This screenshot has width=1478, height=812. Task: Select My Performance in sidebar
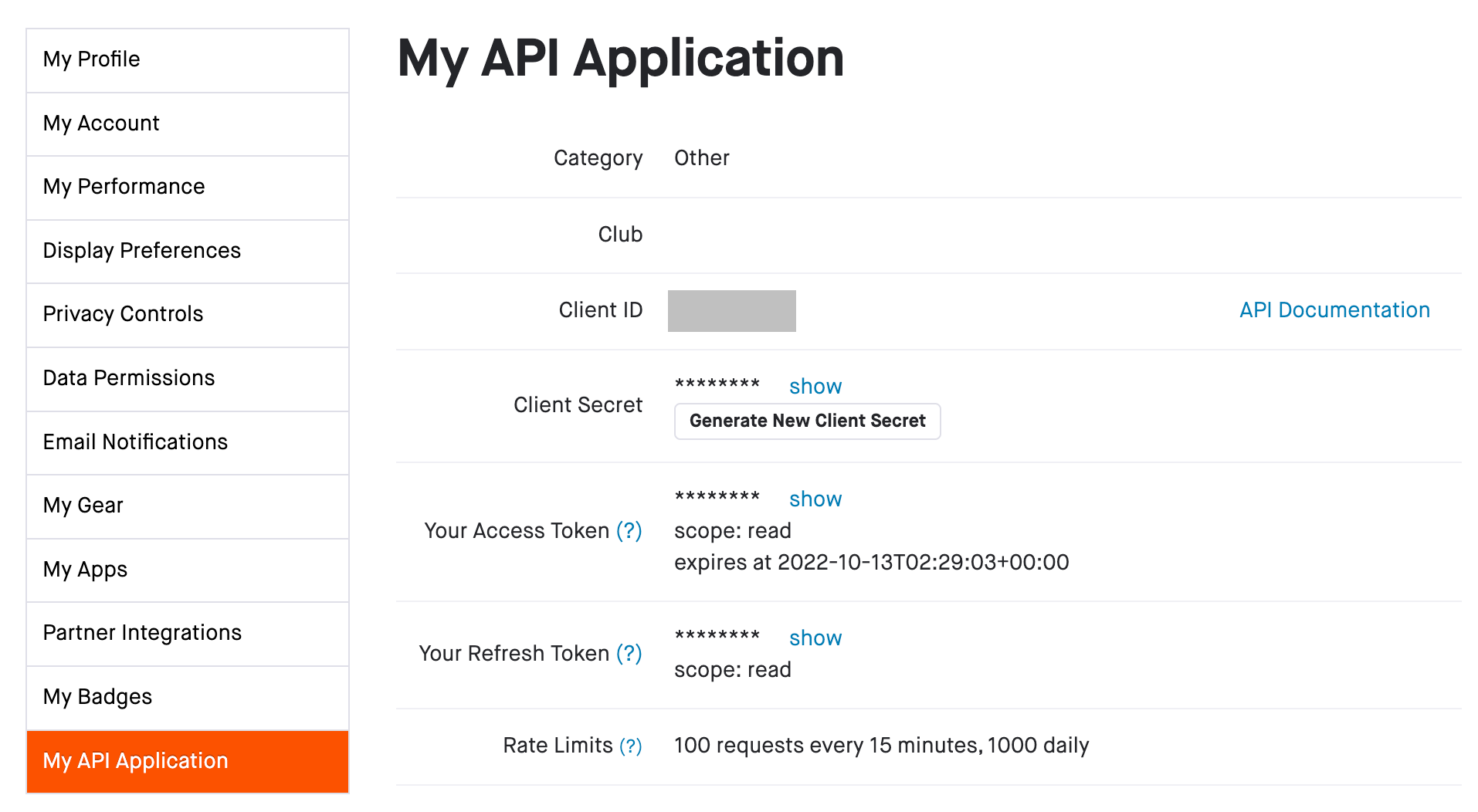click(188, 188)
